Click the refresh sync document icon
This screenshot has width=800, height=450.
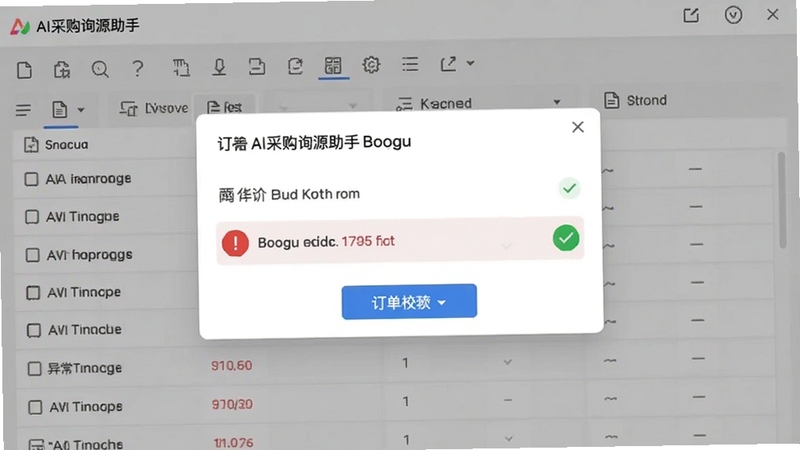(x=295, y=66)
